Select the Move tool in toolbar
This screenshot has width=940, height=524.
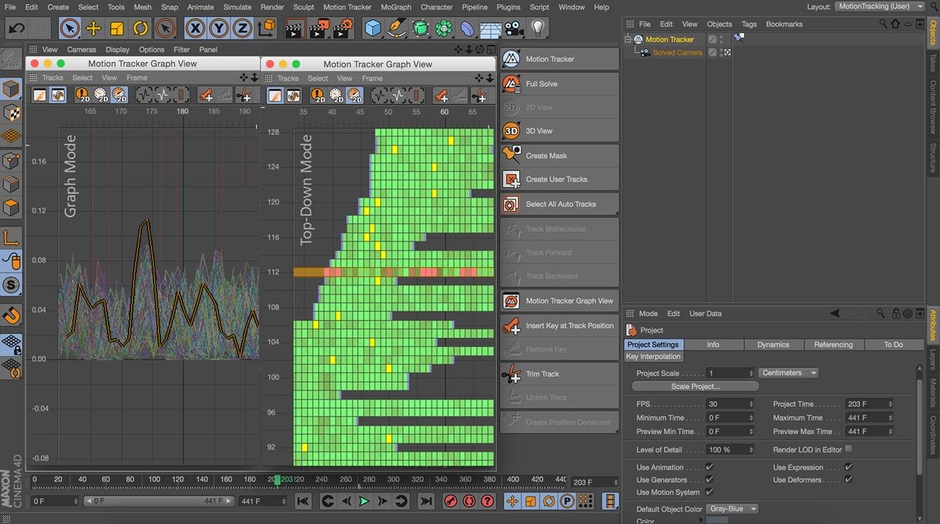(x=93, y=28)
